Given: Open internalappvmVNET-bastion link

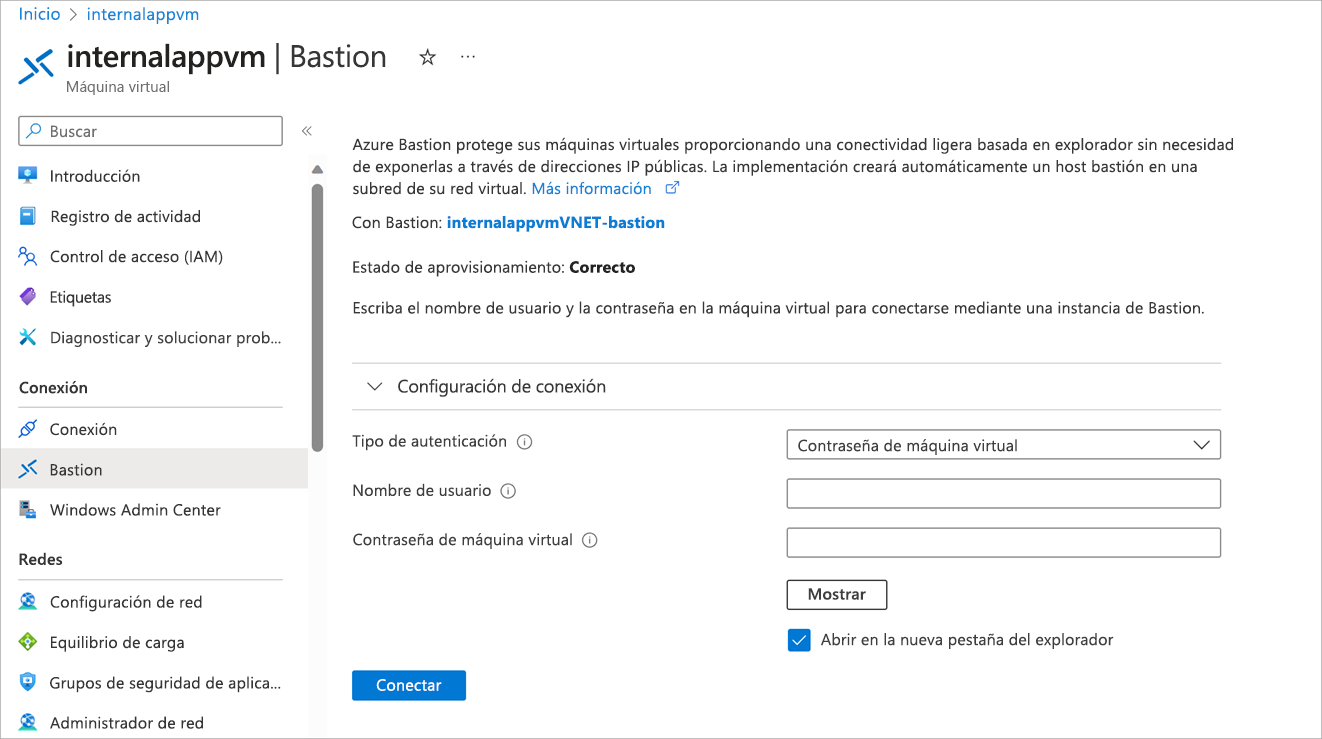Looking at the screenshot, I should tap(556, 223).
